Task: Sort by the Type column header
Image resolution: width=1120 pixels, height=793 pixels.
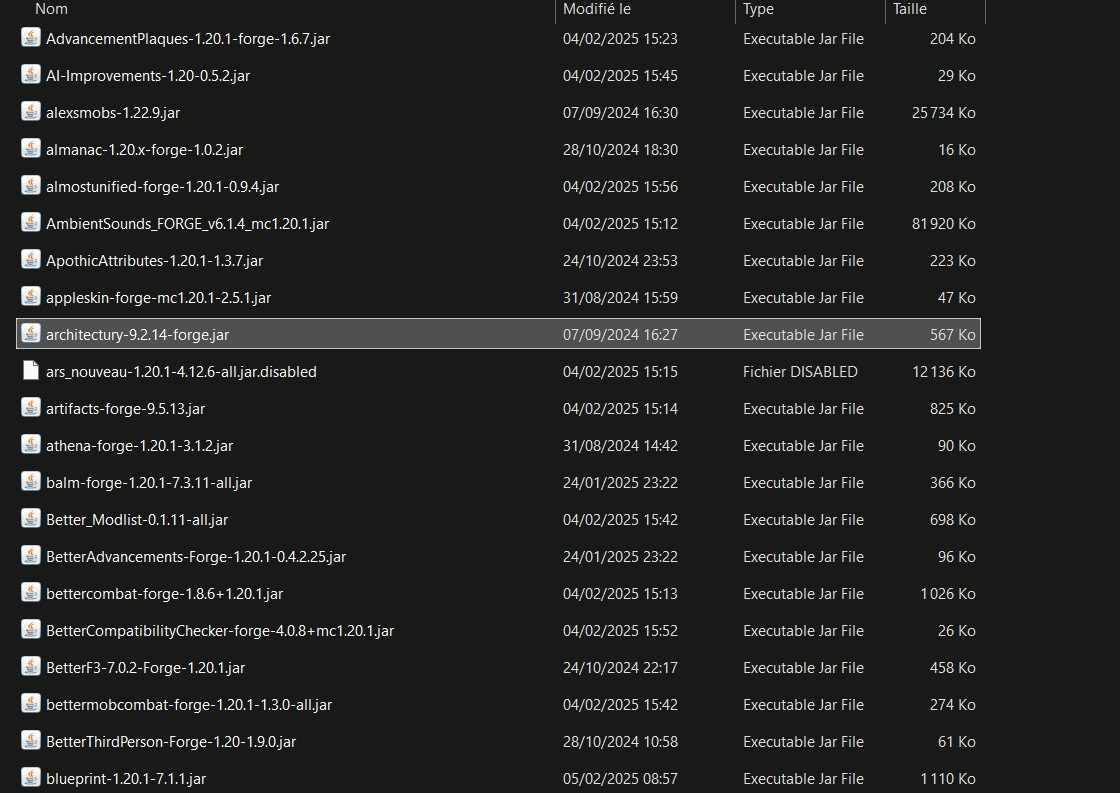Action: click(x=758, y=9)
